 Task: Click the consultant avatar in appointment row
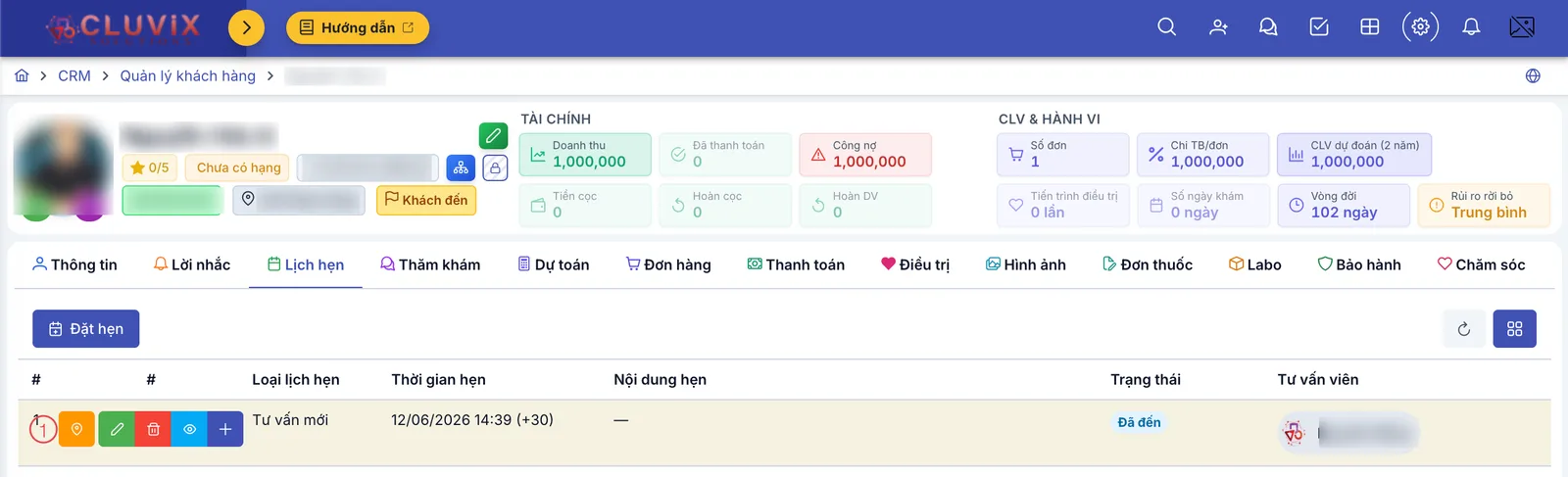pos(1295,432)
